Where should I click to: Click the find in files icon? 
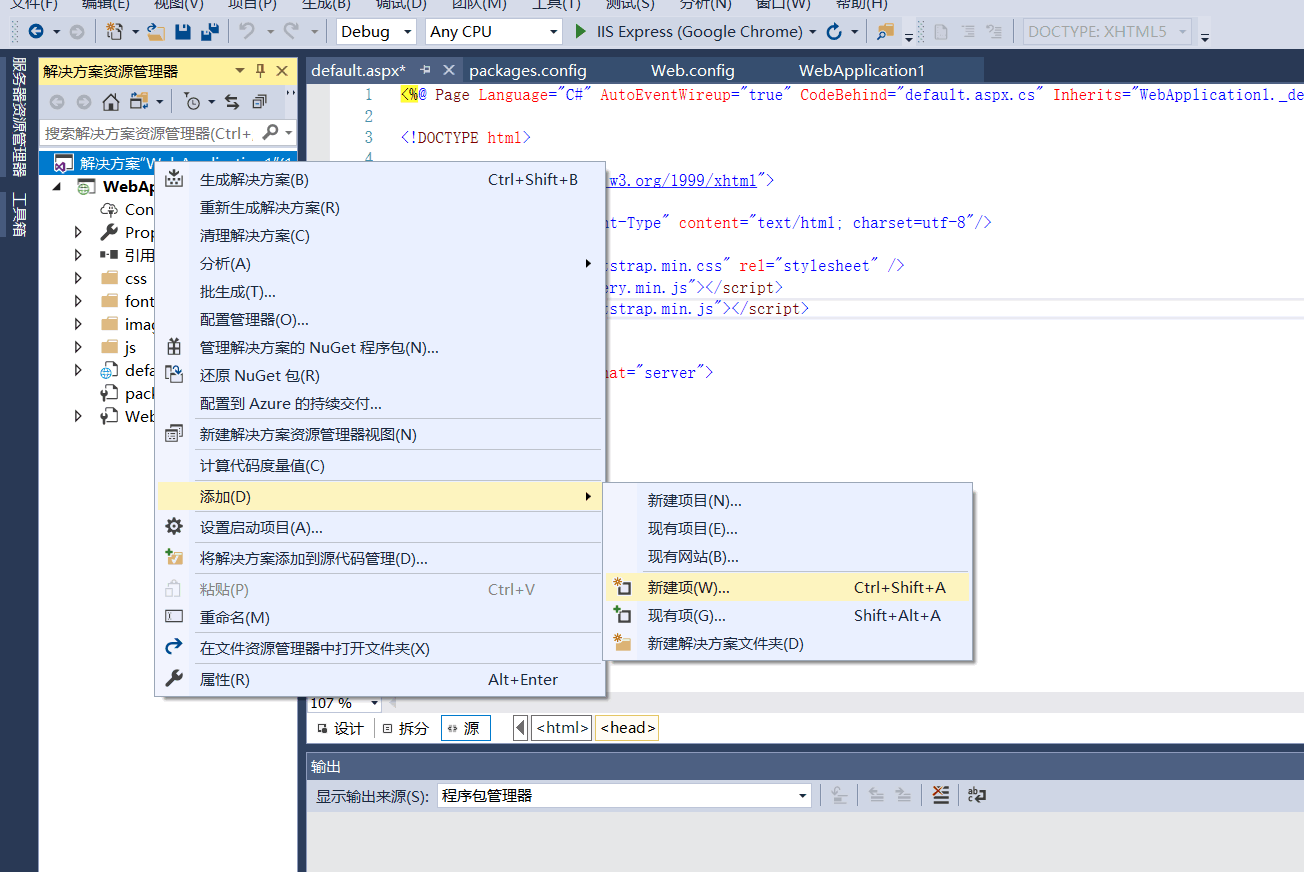tap(885, 32)
